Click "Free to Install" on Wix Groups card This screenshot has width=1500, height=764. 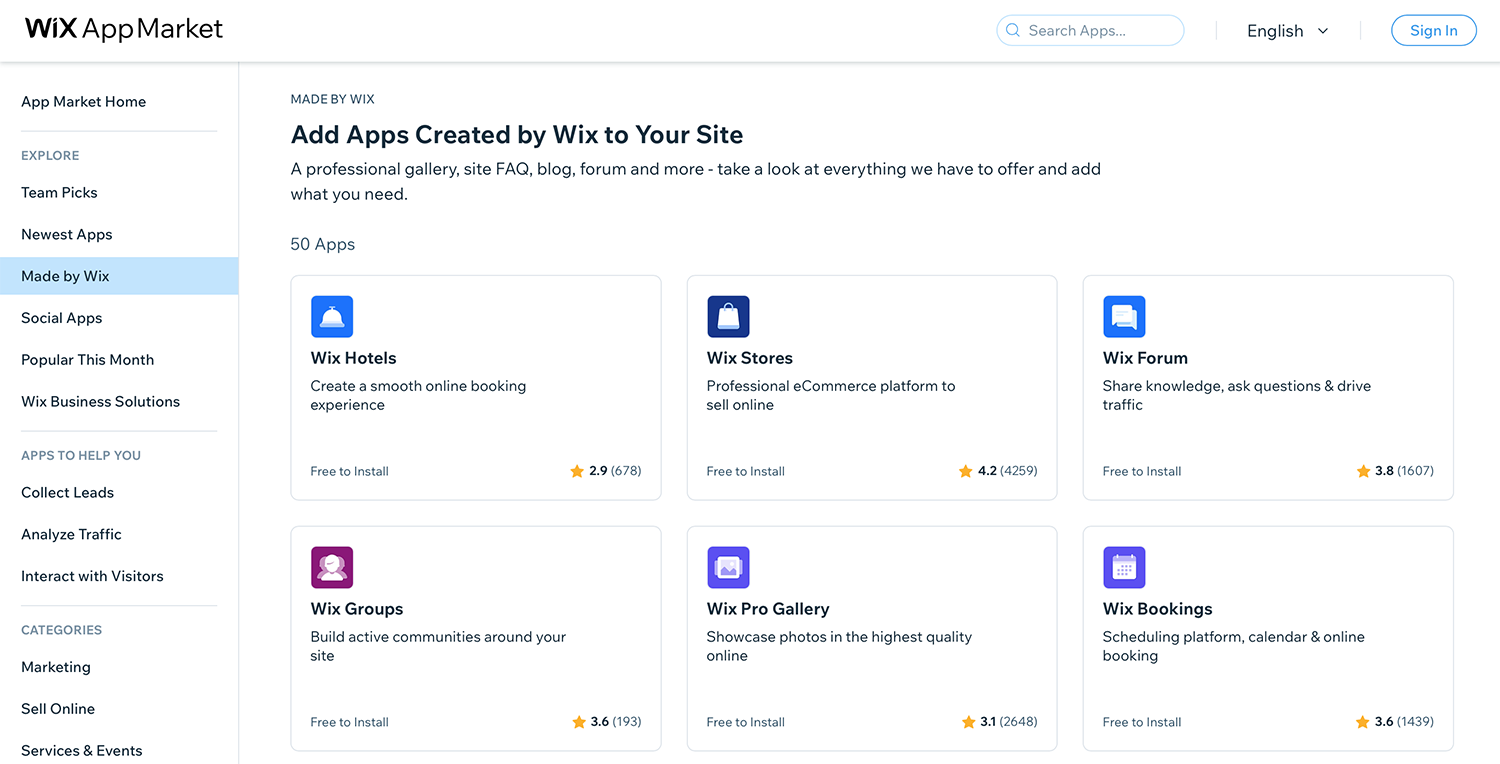350,722
